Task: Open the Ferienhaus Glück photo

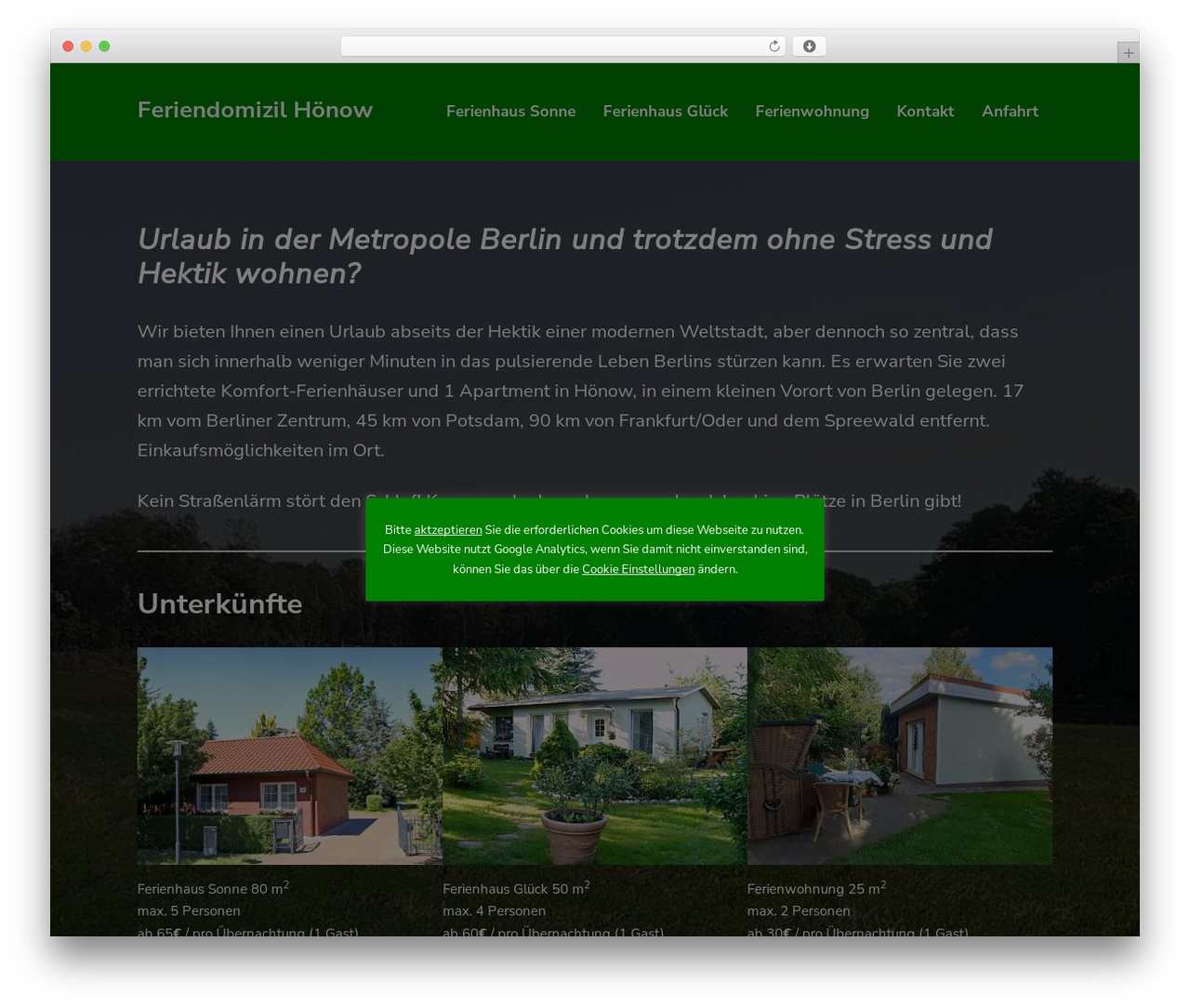Action: 595,756
